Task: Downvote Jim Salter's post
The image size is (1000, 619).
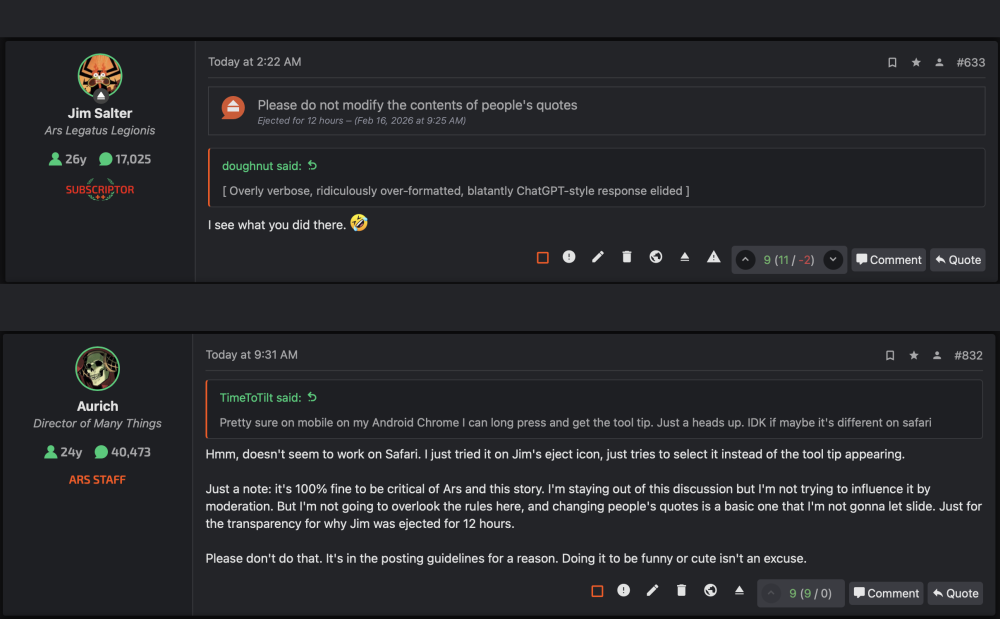Action: (x=833, y=260)
